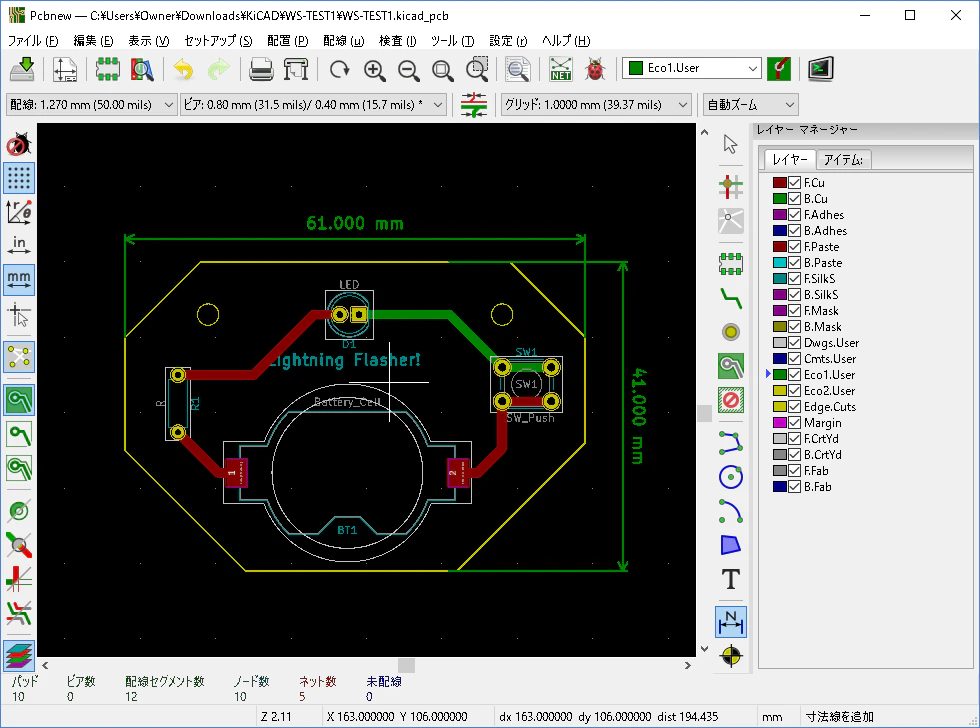
Task: Toggle B.Fab layer visibility checkbox
Action: coord(794,487)
